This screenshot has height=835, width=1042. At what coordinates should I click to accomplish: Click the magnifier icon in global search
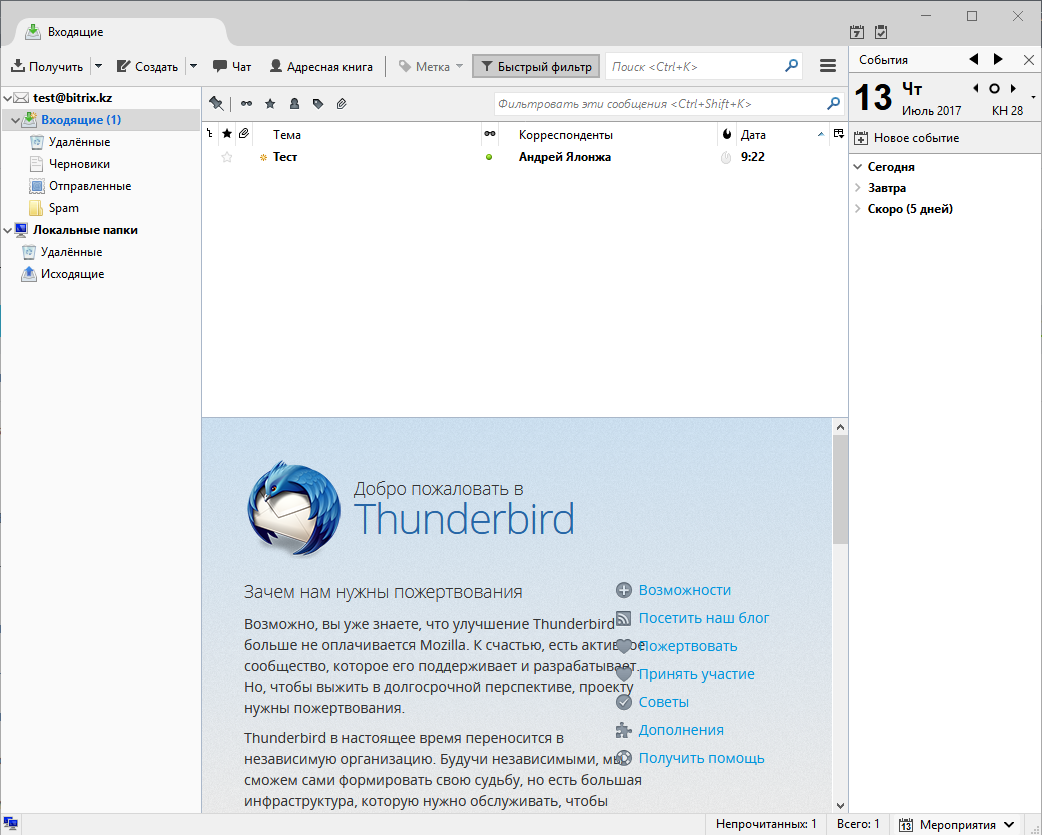[x=791, y=66]
